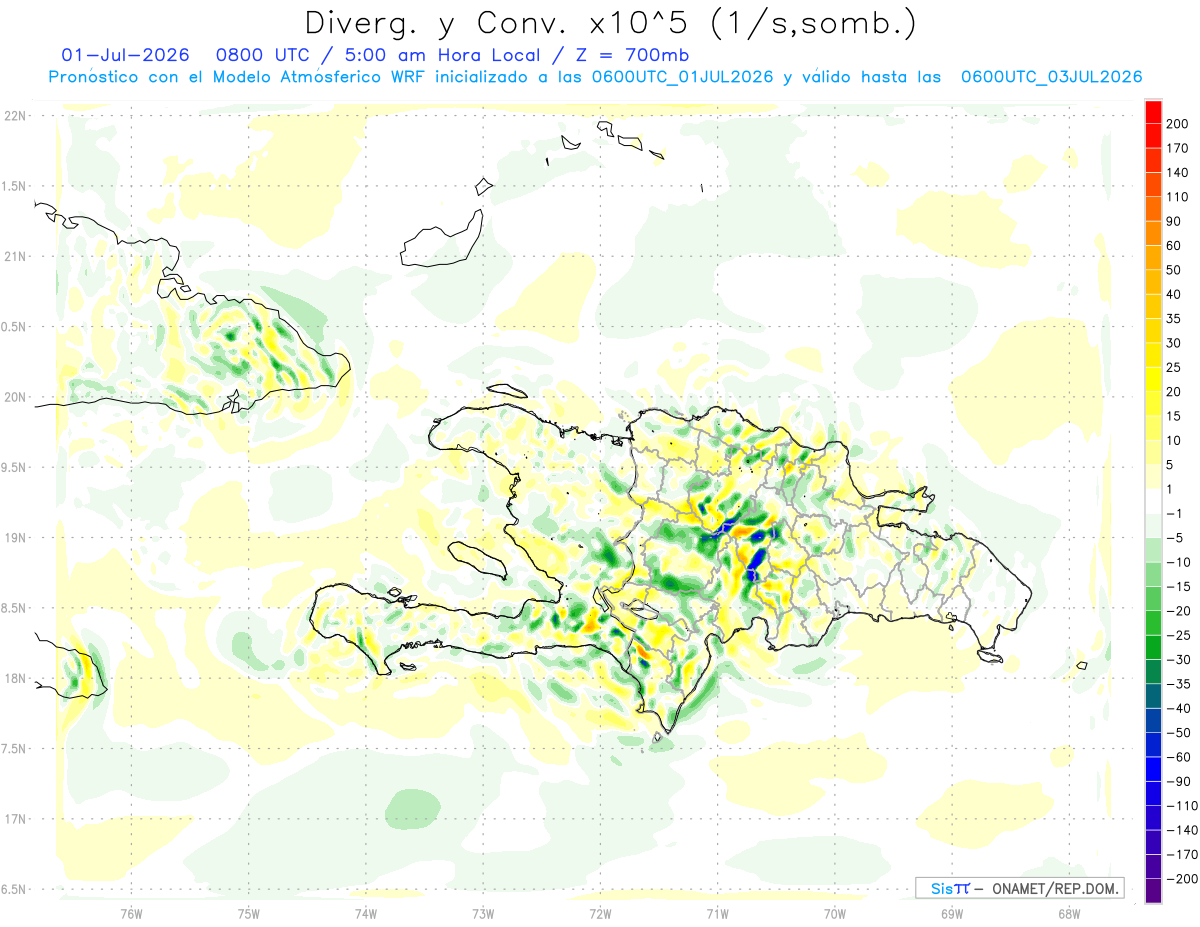Viewport: 1200px width, 927px height.
Task: Click the '0600UTC_03JUL2026' valid-until text
Action: [x=1051, y=77]
